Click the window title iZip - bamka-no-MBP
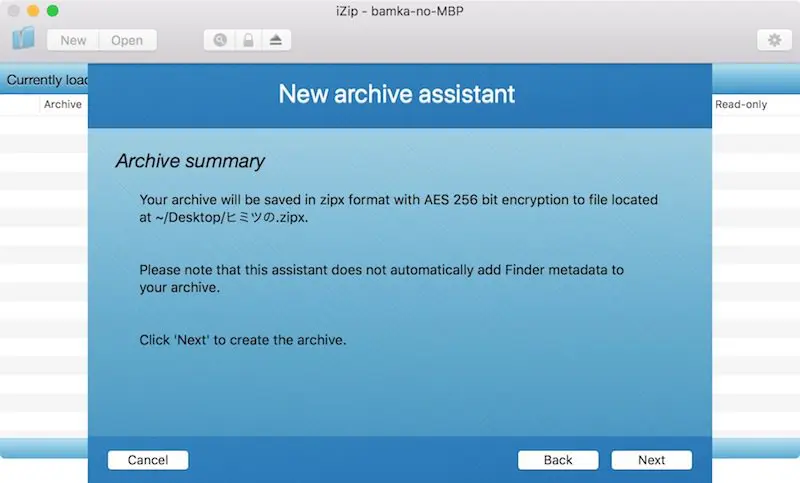 click(399, 11)
